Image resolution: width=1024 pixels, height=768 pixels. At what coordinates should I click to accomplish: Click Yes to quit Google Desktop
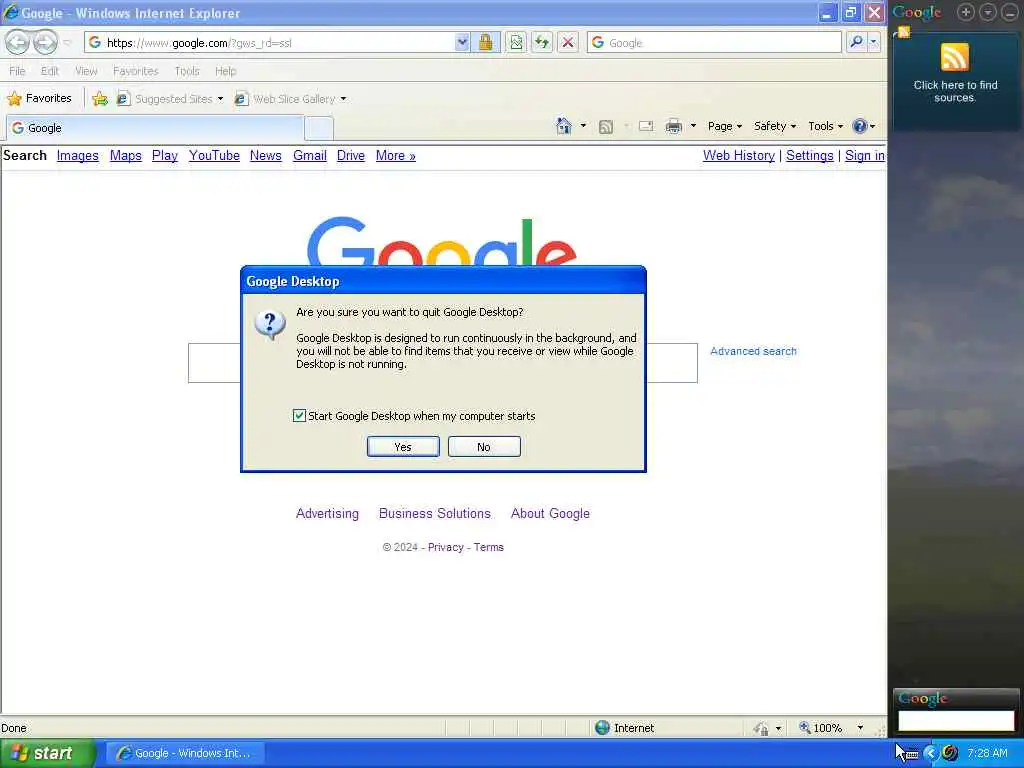403,447
